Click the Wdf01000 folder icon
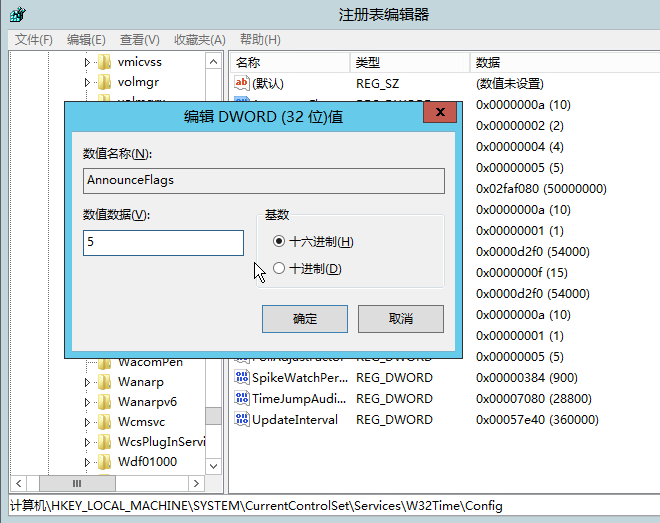The height and width of the screenshot is (523, 660). coord(104,462)
